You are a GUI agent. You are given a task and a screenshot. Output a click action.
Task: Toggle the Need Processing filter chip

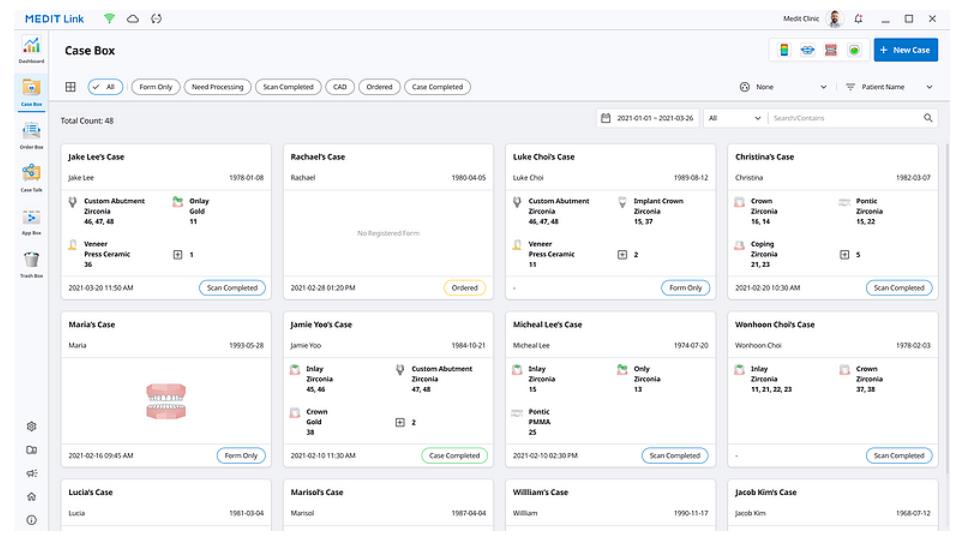[217, 87]
